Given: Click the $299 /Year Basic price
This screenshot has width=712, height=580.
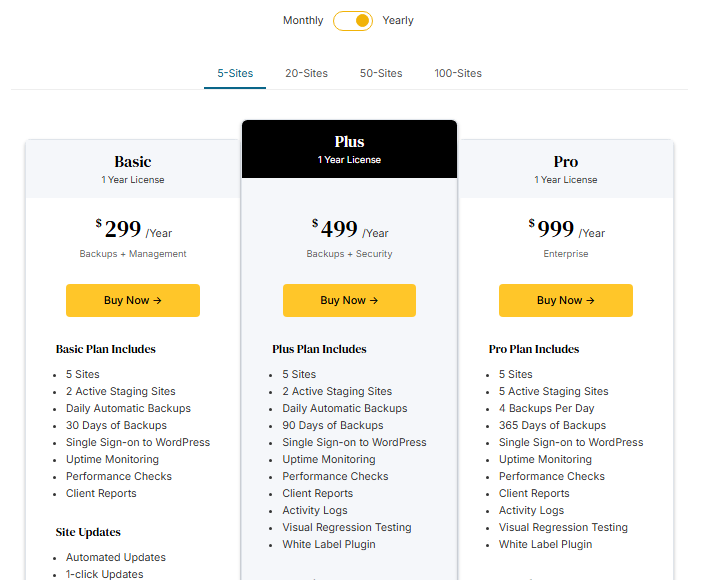Looking at the screenshot, I should [133, 230].
